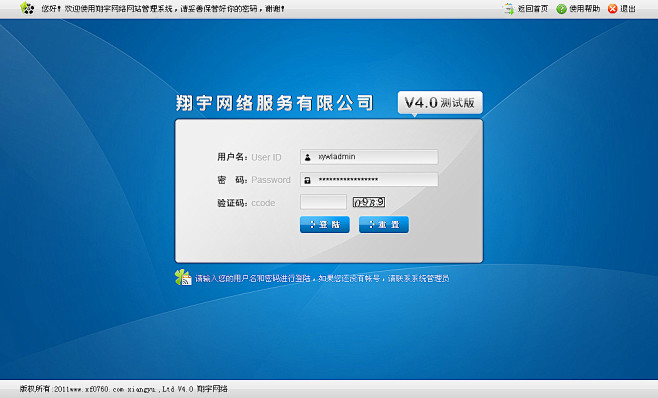This screenshot has height=398, width=658.
Task: Click the return-to-homepage icon in top bar
Action: pyautogui.click(x=509, y=9)
